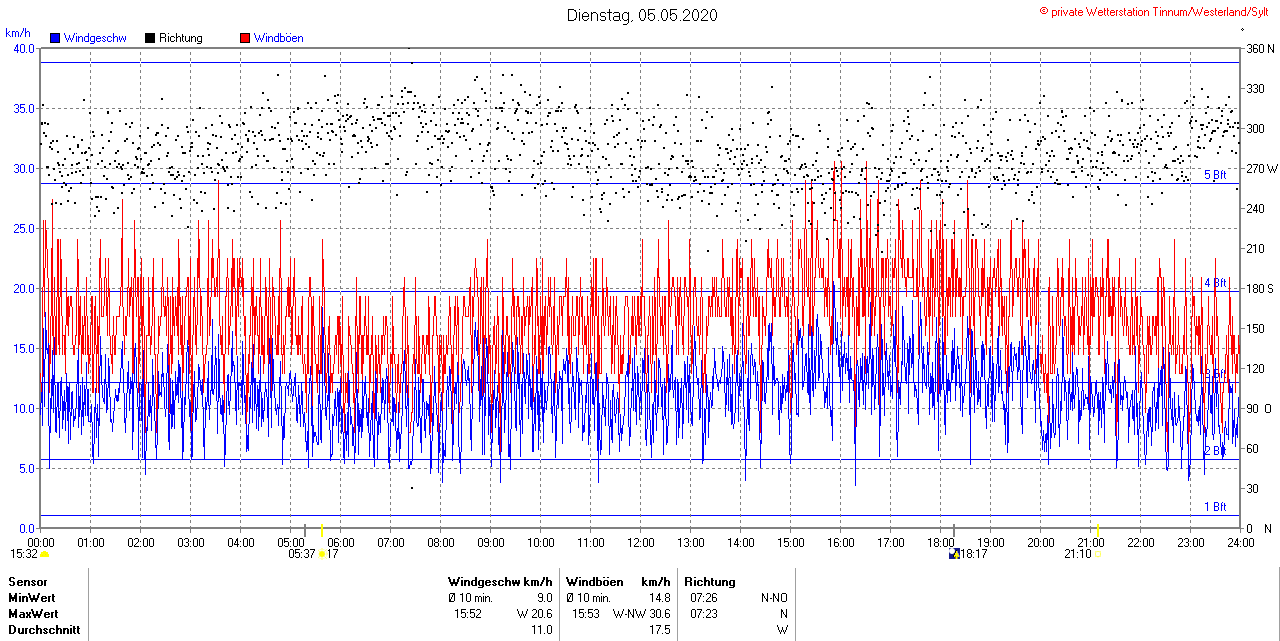1280x641 pixels.
Task: Click the red Windböen legend square
Action: coord(245,38)
